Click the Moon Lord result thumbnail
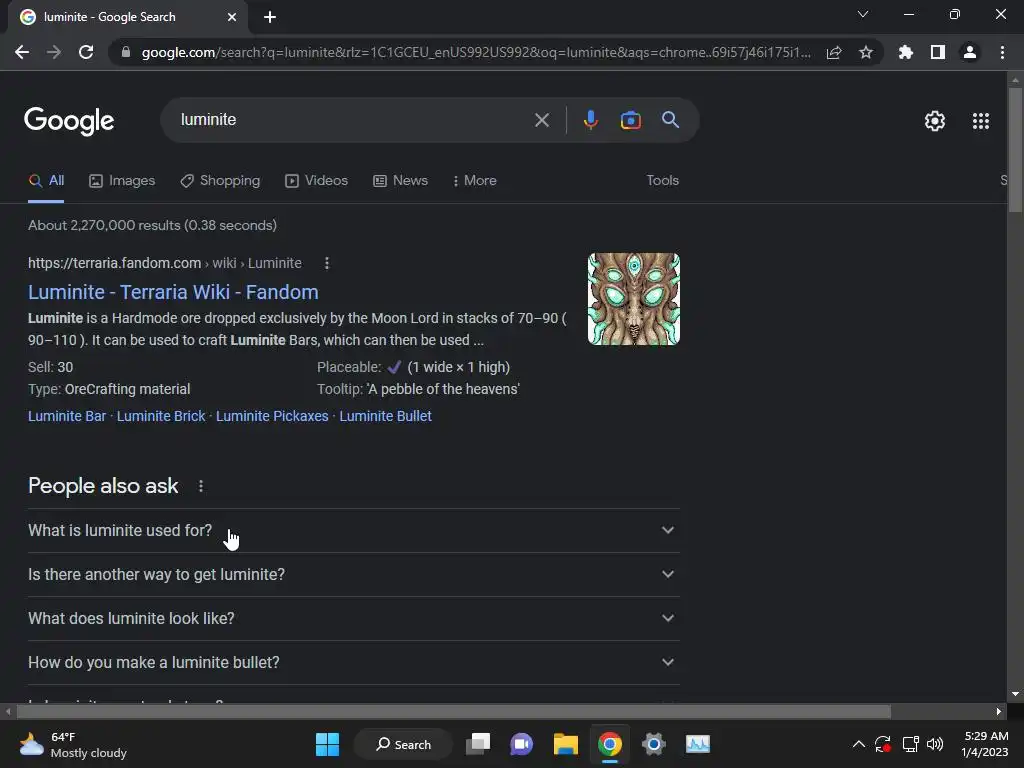 coord(633,299)
